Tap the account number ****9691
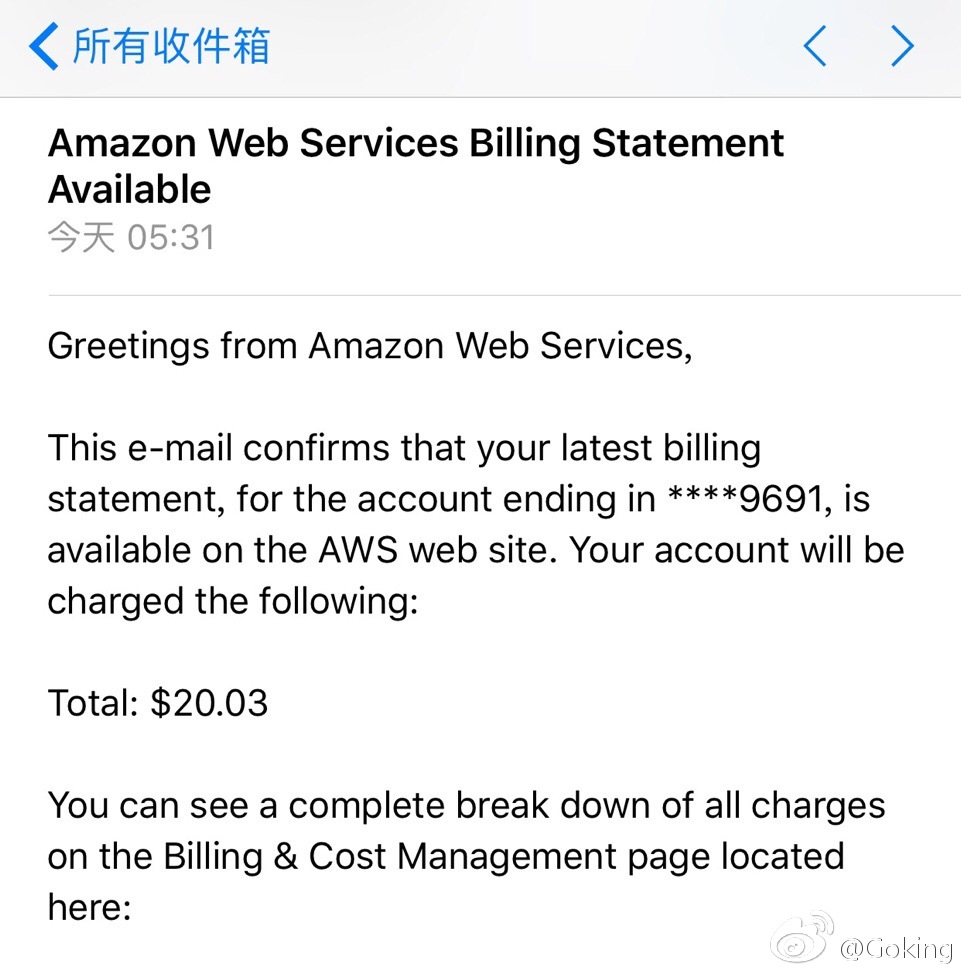 click(746, 499)
